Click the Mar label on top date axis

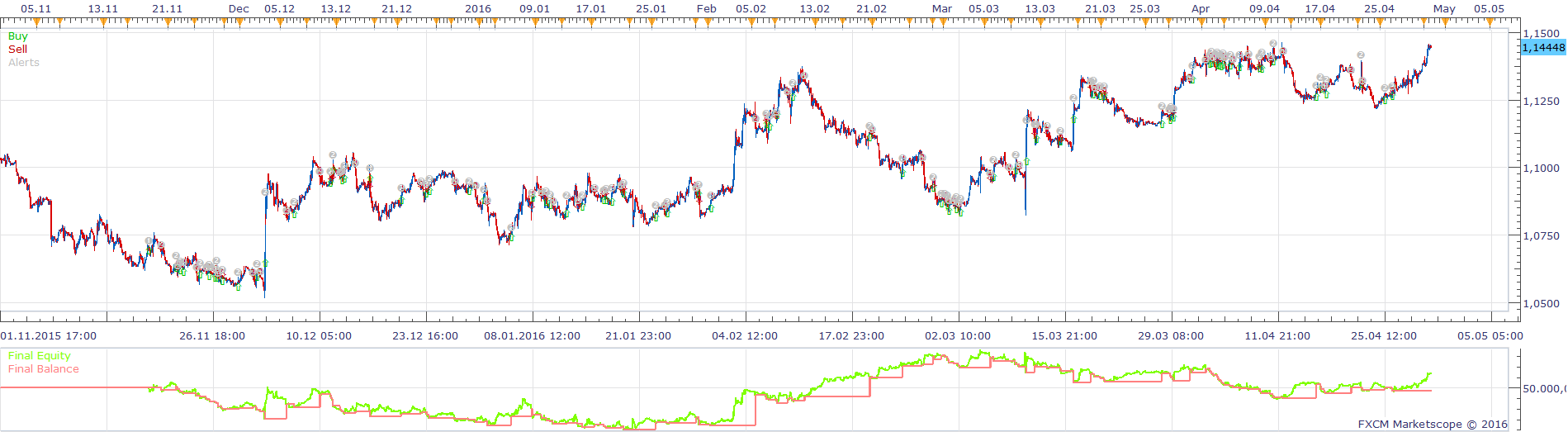pos(942,9)
